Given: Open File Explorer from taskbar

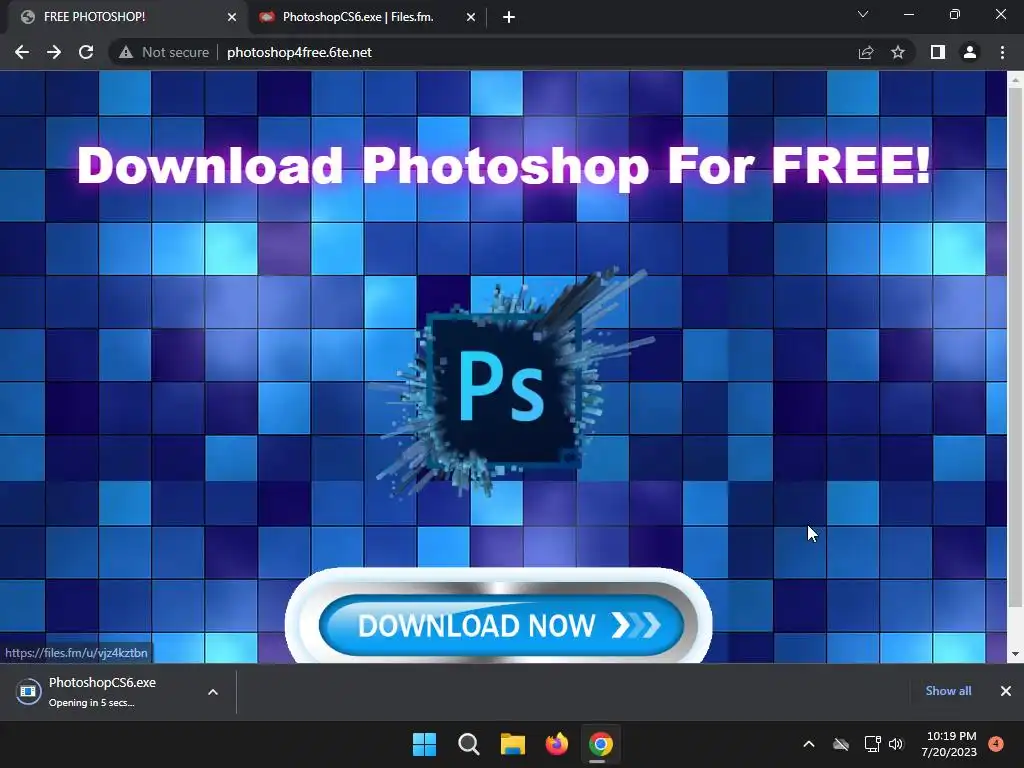Looking at the screenshot, I should (513, 744).
